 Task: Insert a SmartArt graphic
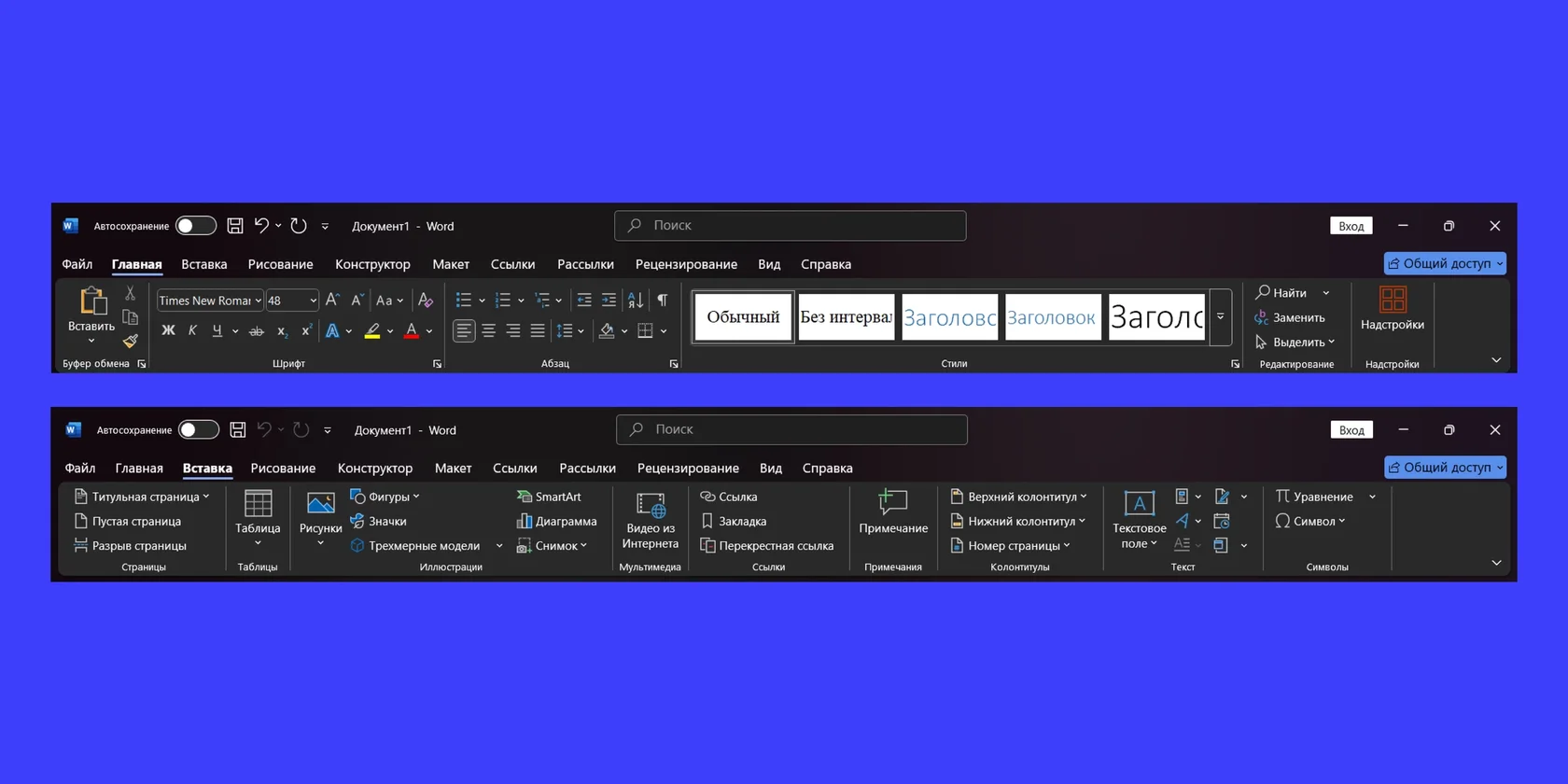(549, 497)
